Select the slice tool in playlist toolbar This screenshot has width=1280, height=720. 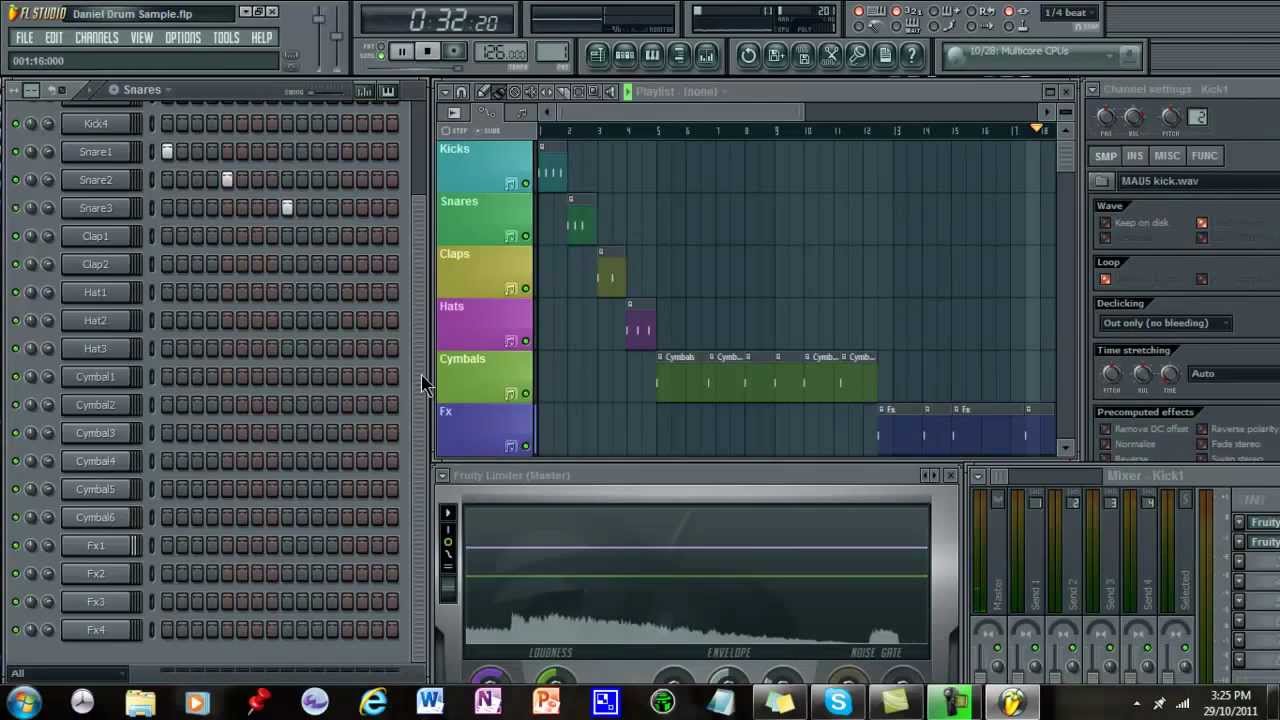point(563,91)
